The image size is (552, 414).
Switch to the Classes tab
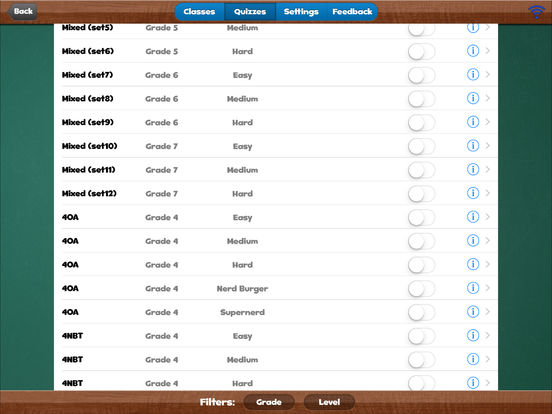click(199, 12)
